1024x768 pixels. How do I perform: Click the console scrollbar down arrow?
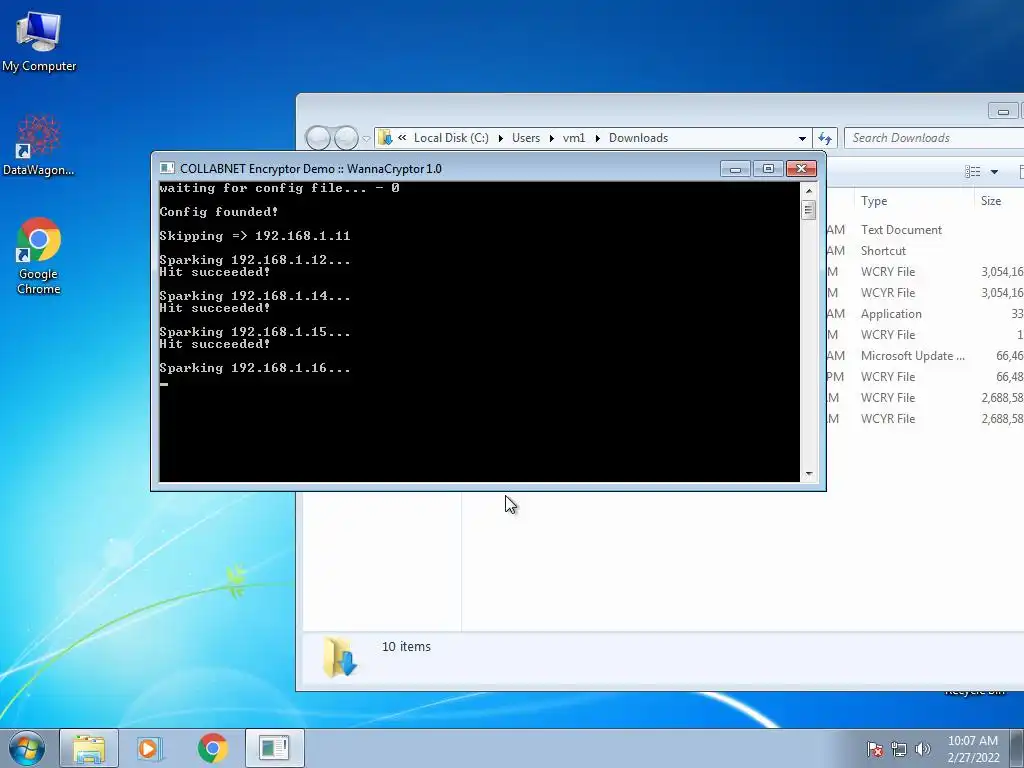click(809, 473)
